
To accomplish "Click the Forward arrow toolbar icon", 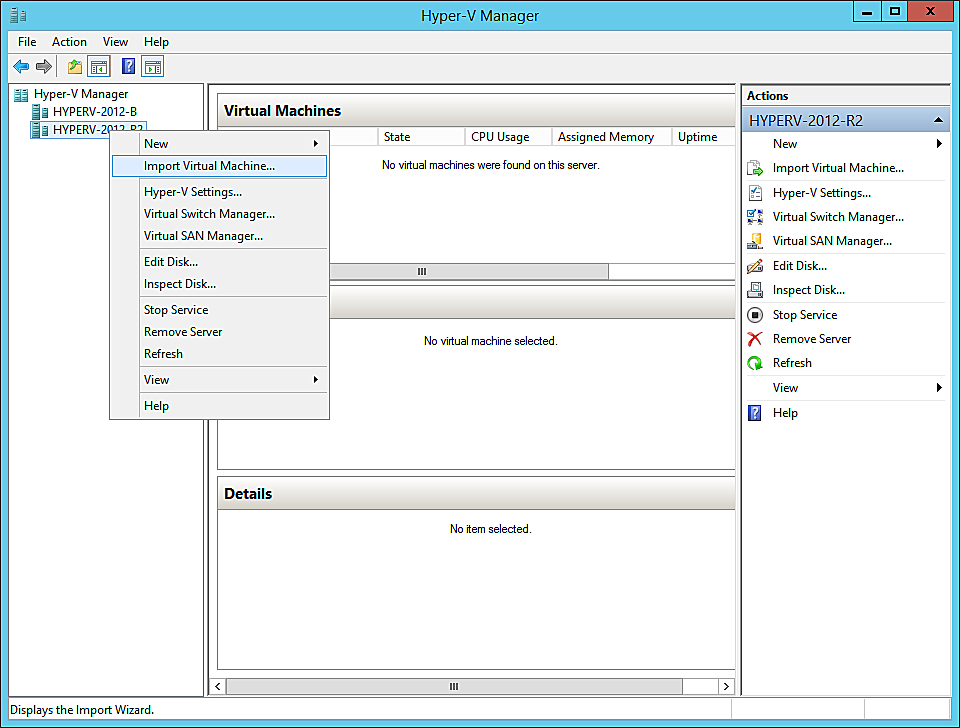I will tap(43, 66).
